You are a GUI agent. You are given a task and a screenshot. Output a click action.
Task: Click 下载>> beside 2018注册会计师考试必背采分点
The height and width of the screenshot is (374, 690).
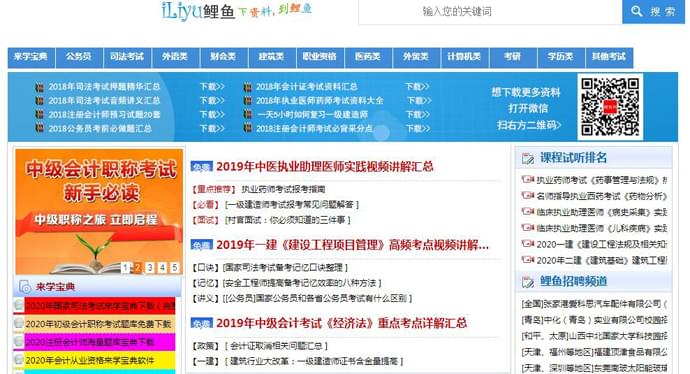pos(418,129)
